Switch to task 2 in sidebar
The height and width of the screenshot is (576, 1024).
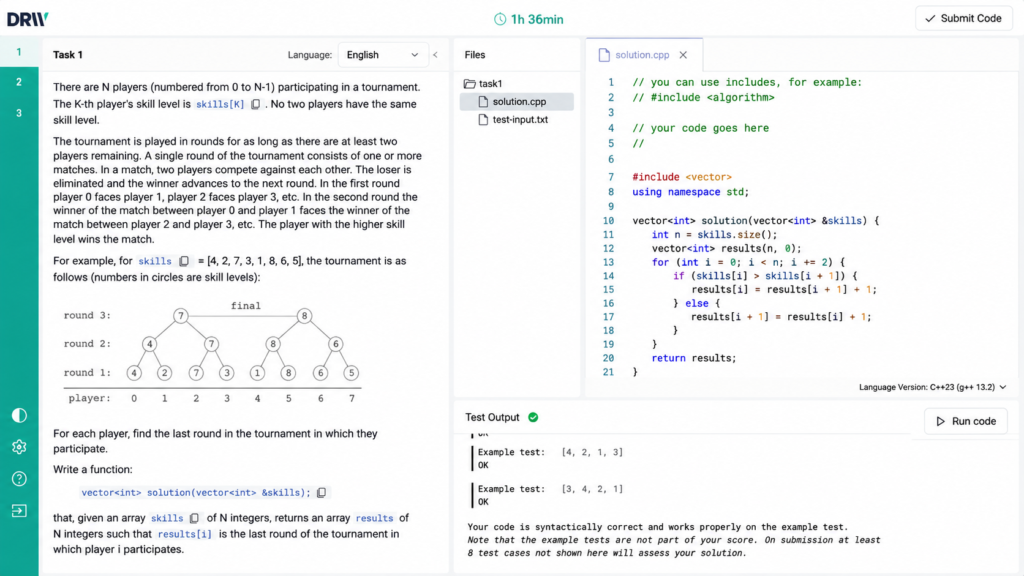click(19, 82)
